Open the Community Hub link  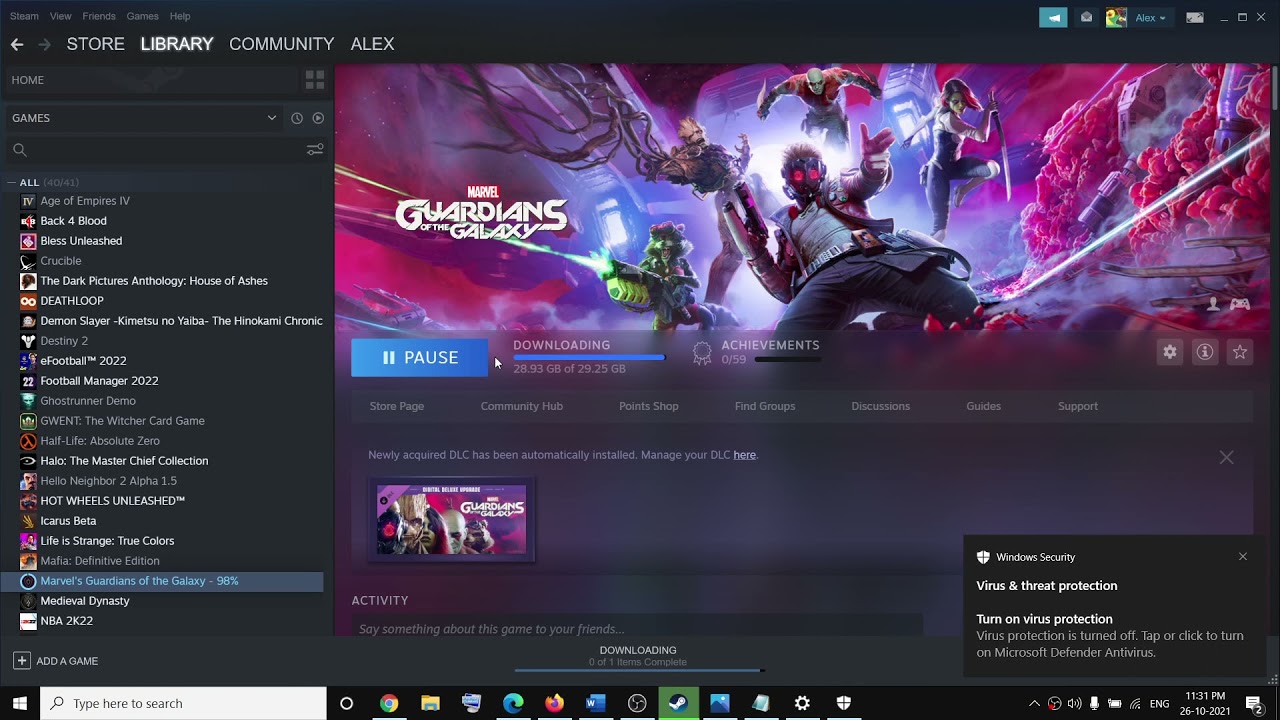coord(522,406)
